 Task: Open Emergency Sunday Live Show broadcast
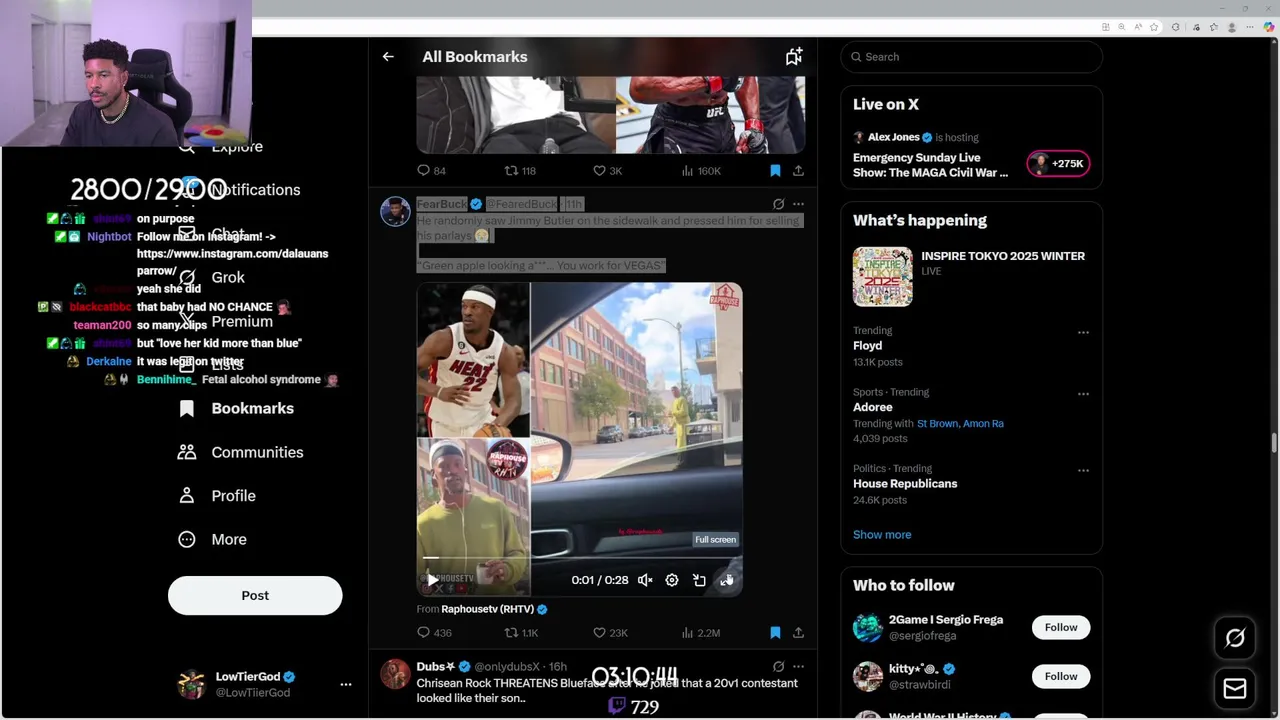(x=930, y=165)
